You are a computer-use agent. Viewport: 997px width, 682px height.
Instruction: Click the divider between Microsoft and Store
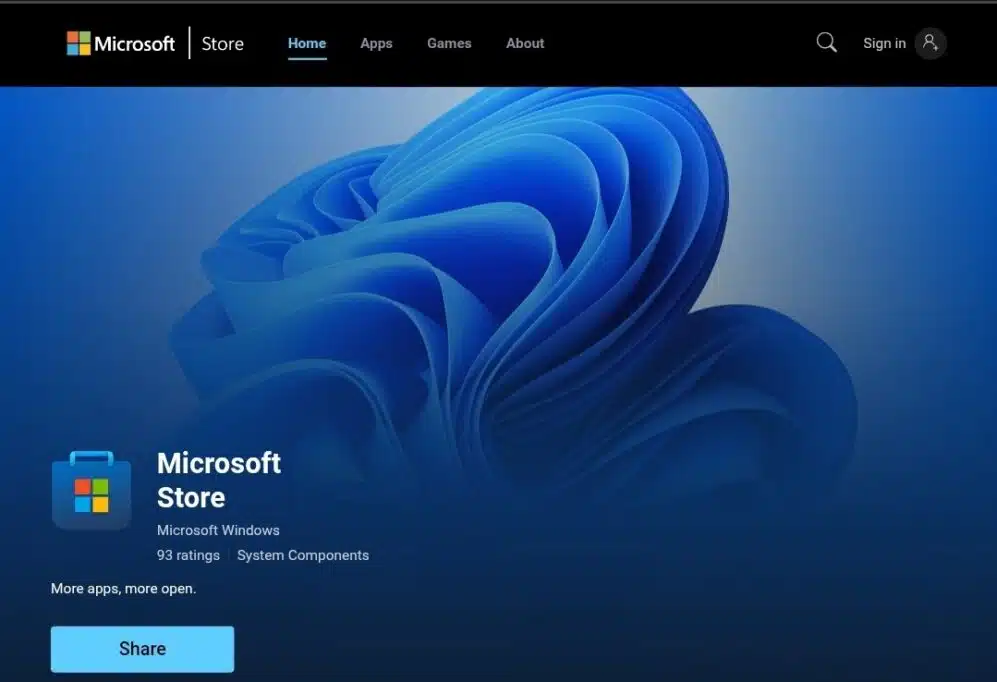189,43
